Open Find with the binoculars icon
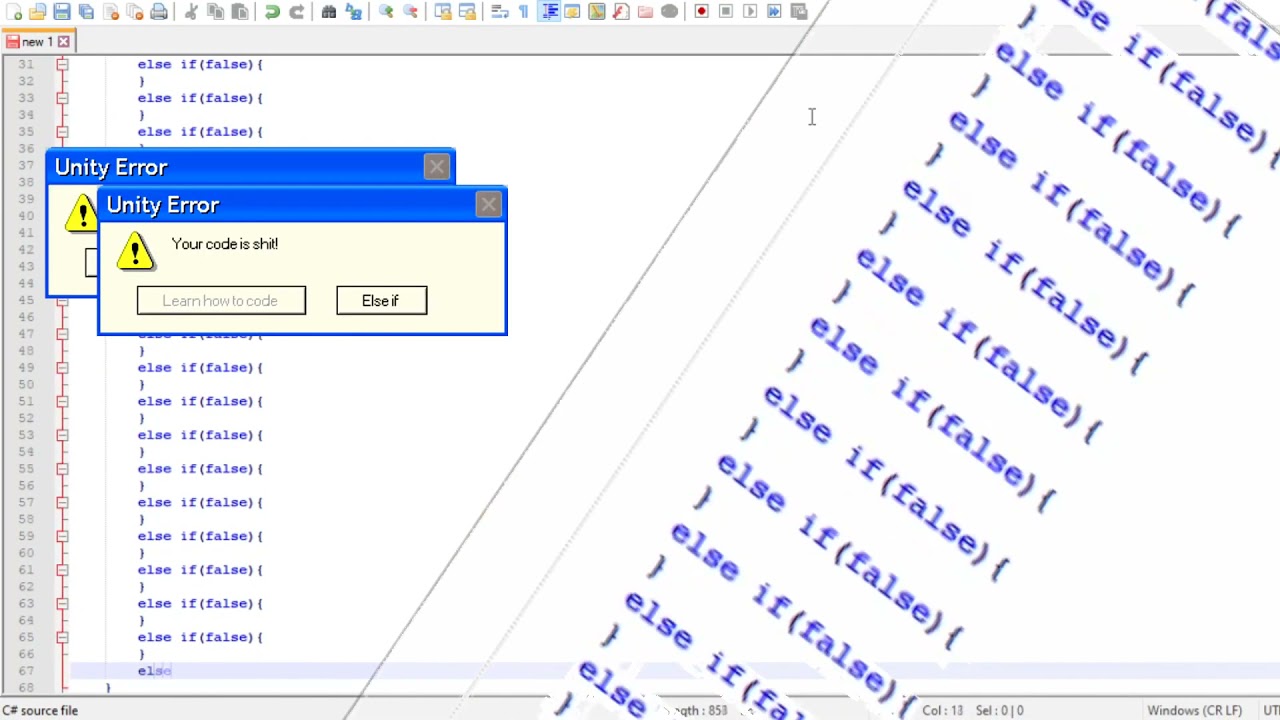The width and height of the screenshot is (1280, 720). click(x=329, y=12)
